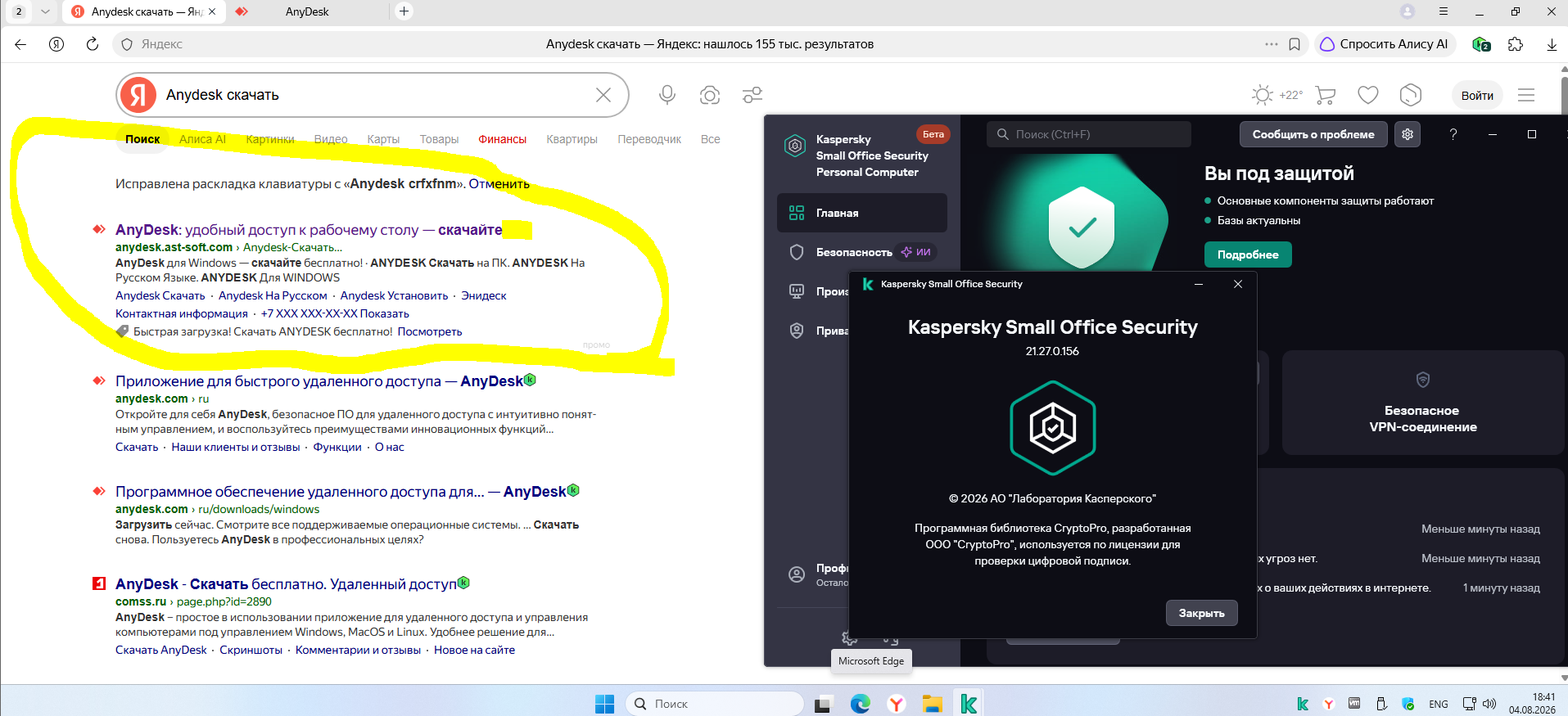Open the Windows Security shield tray icon

click(1408, 704)
